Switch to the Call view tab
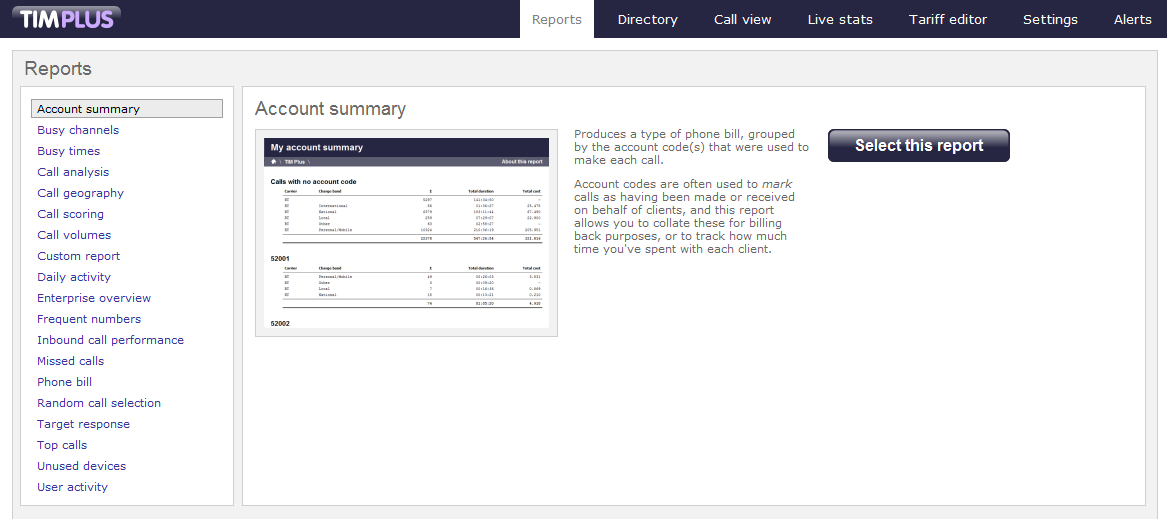The height and width of the screenshot is (532, 1171). click(742, 19)
